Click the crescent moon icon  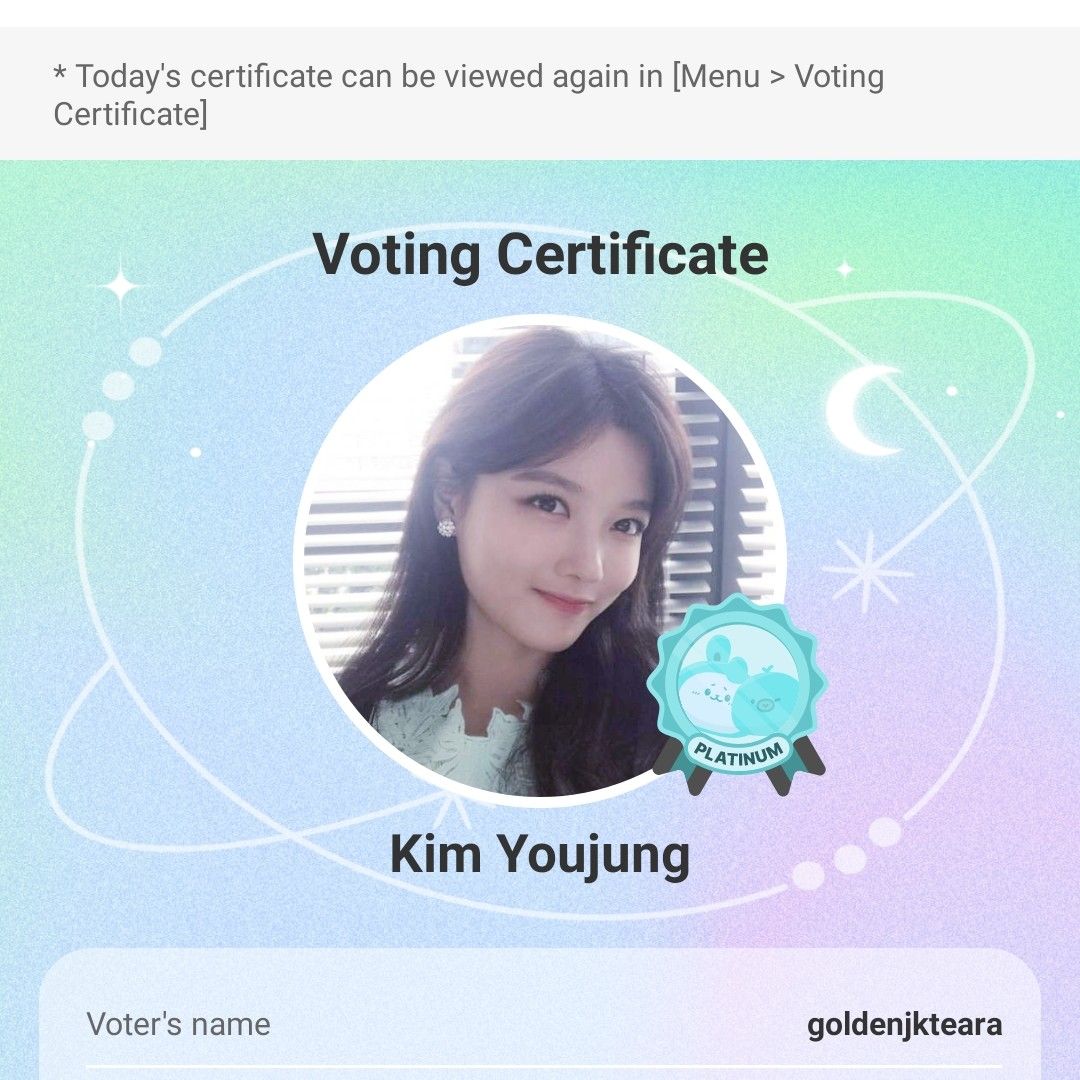864,411
